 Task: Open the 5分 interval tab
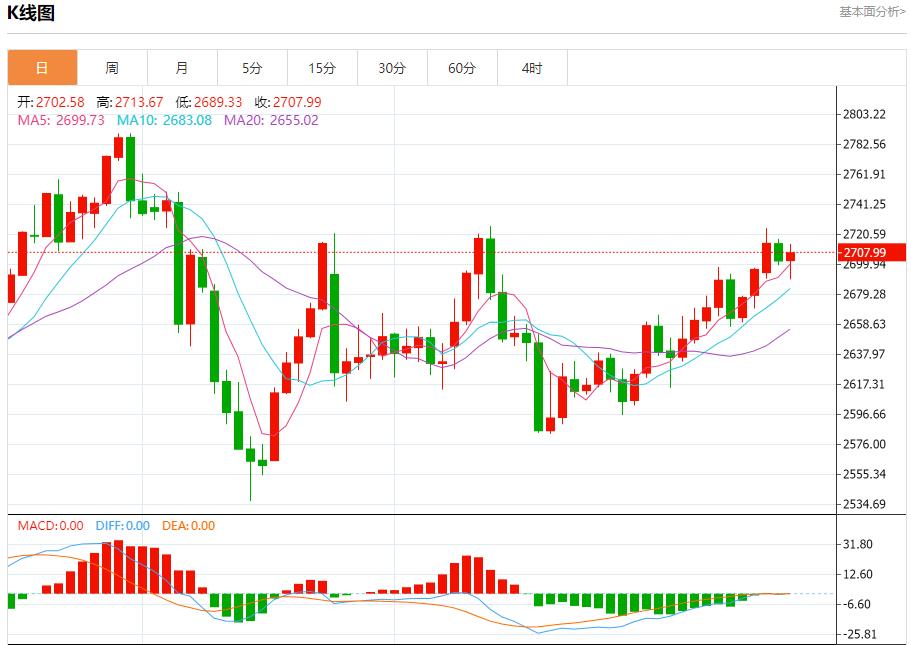tap(252, 68)
